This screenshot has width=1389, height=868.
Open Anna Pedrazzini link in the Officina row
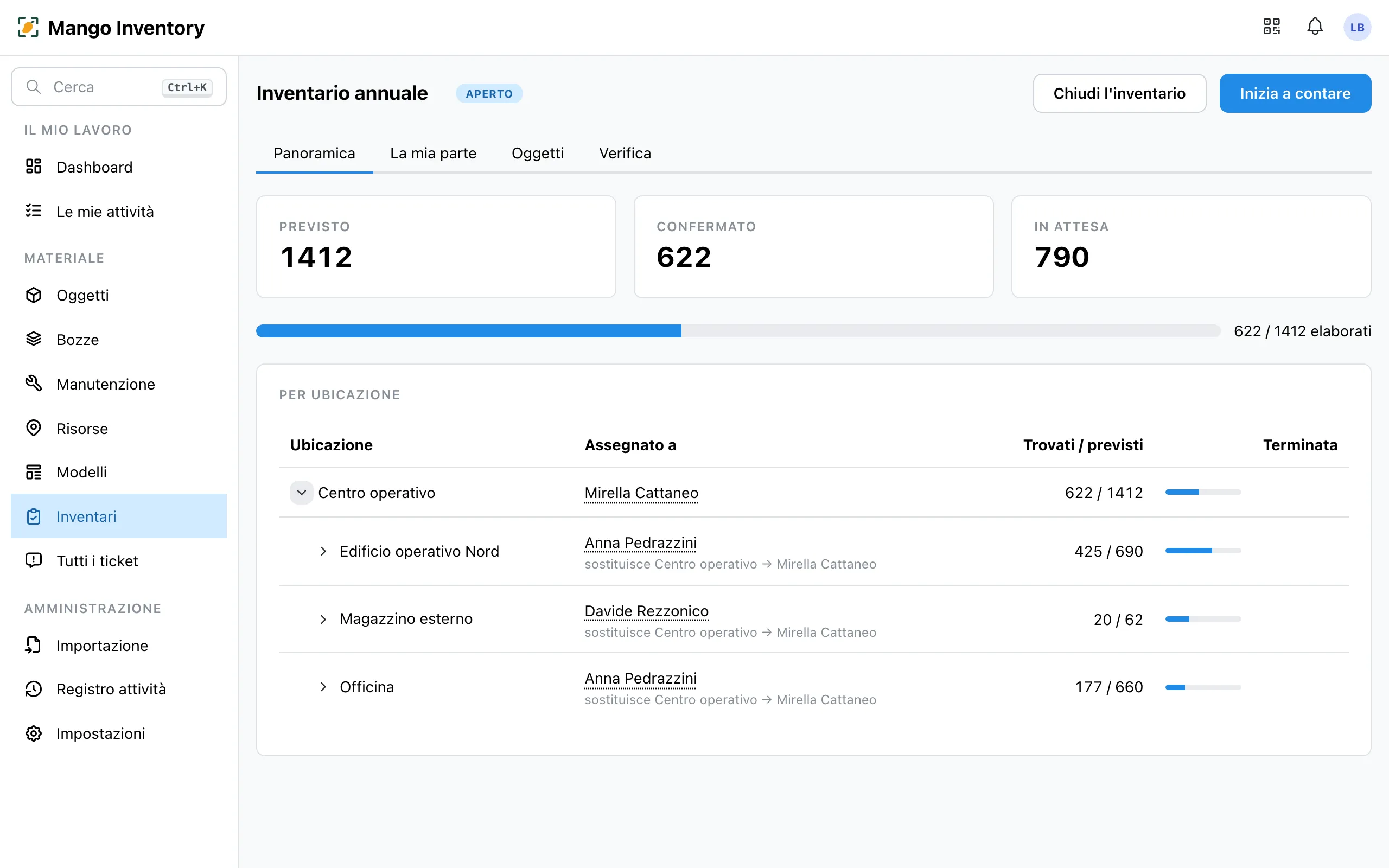tap(641, 678)
